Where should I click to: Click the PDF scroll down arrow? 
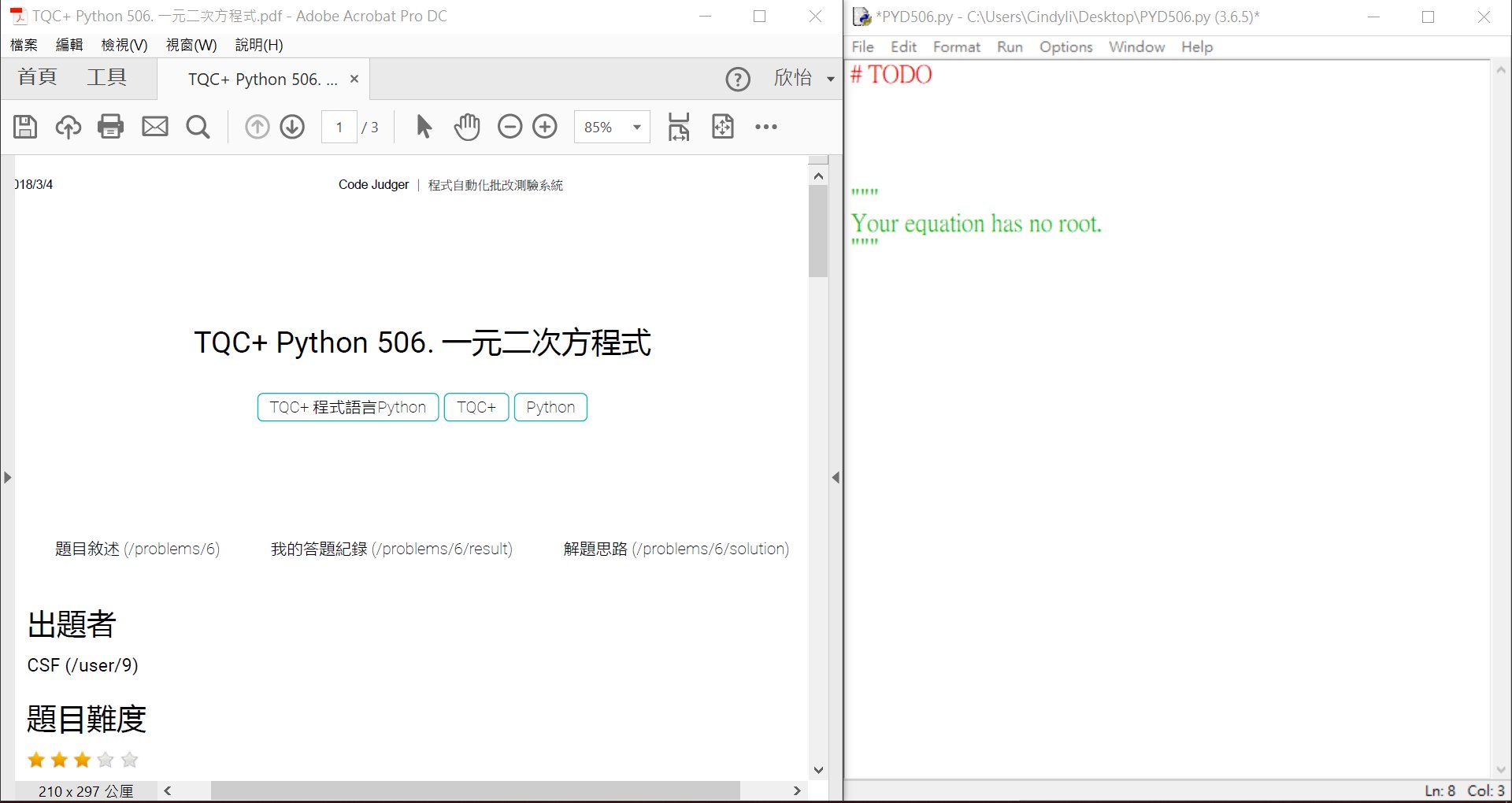coord(818,770)
